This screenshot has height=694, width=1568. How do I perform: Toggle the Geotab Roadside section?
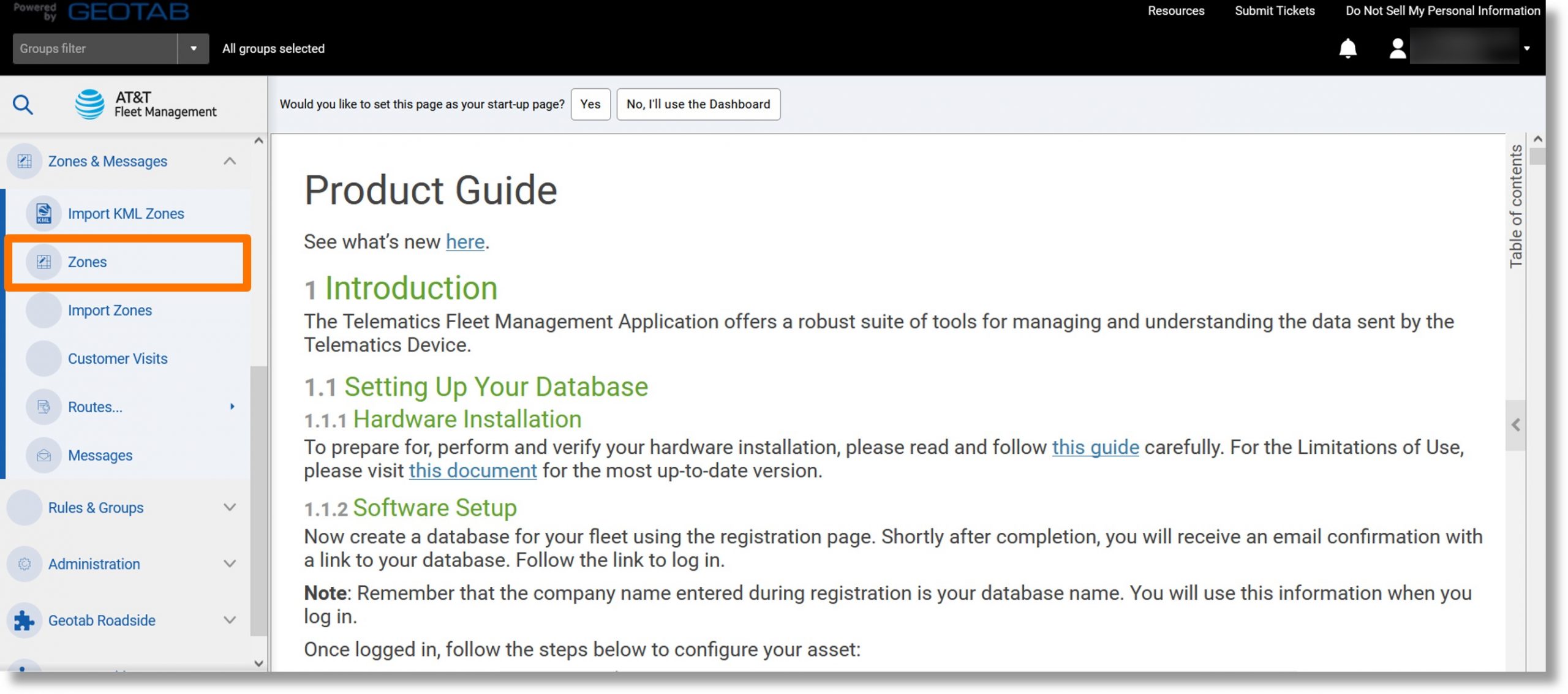(228, 619)
